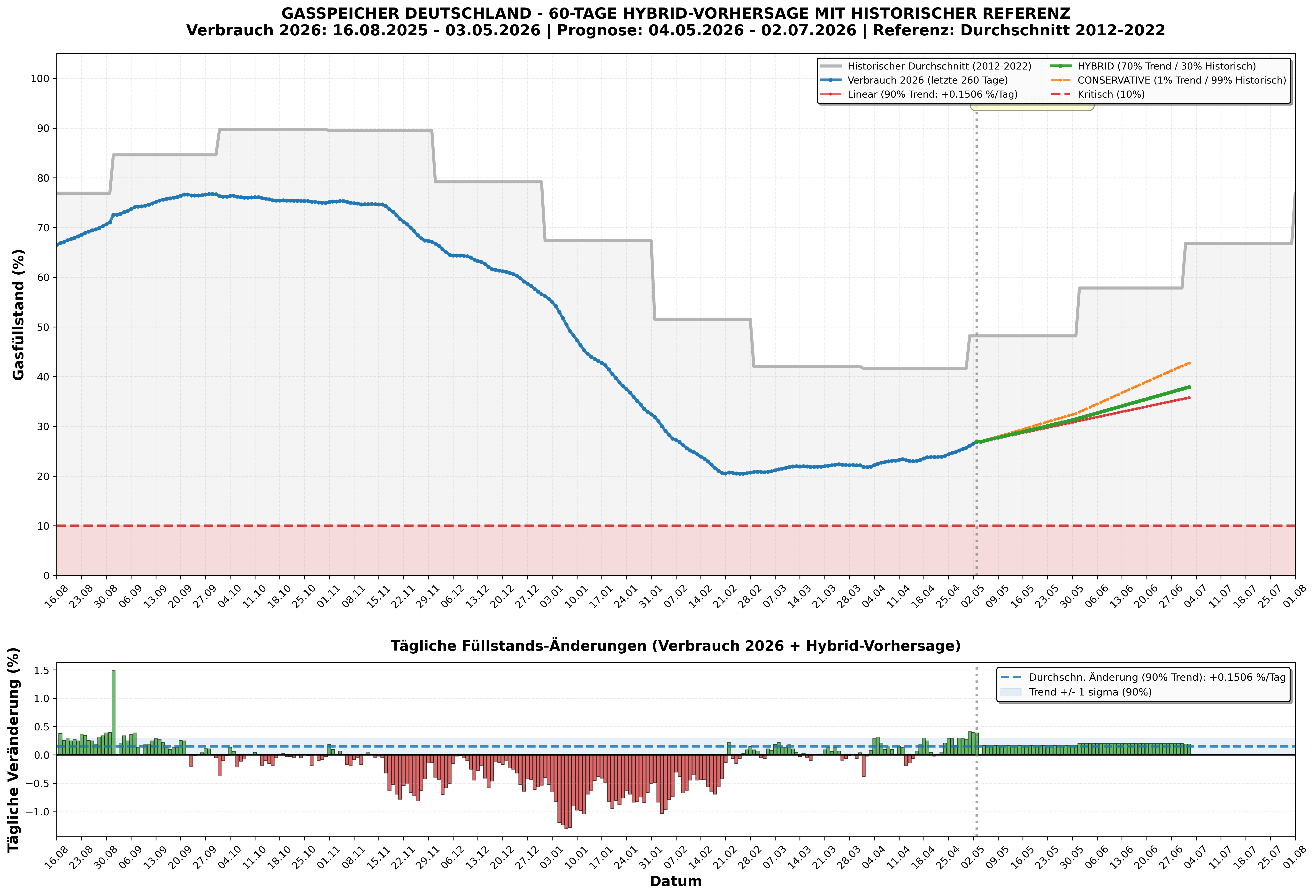1316x896 pixels.
Task: Click the light blue sigma band legend patch
Action: (1011, 692)
